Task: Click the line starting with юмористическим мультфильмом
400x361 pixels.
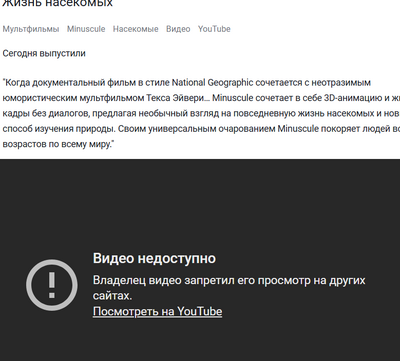Action: [x=201, y=98]
